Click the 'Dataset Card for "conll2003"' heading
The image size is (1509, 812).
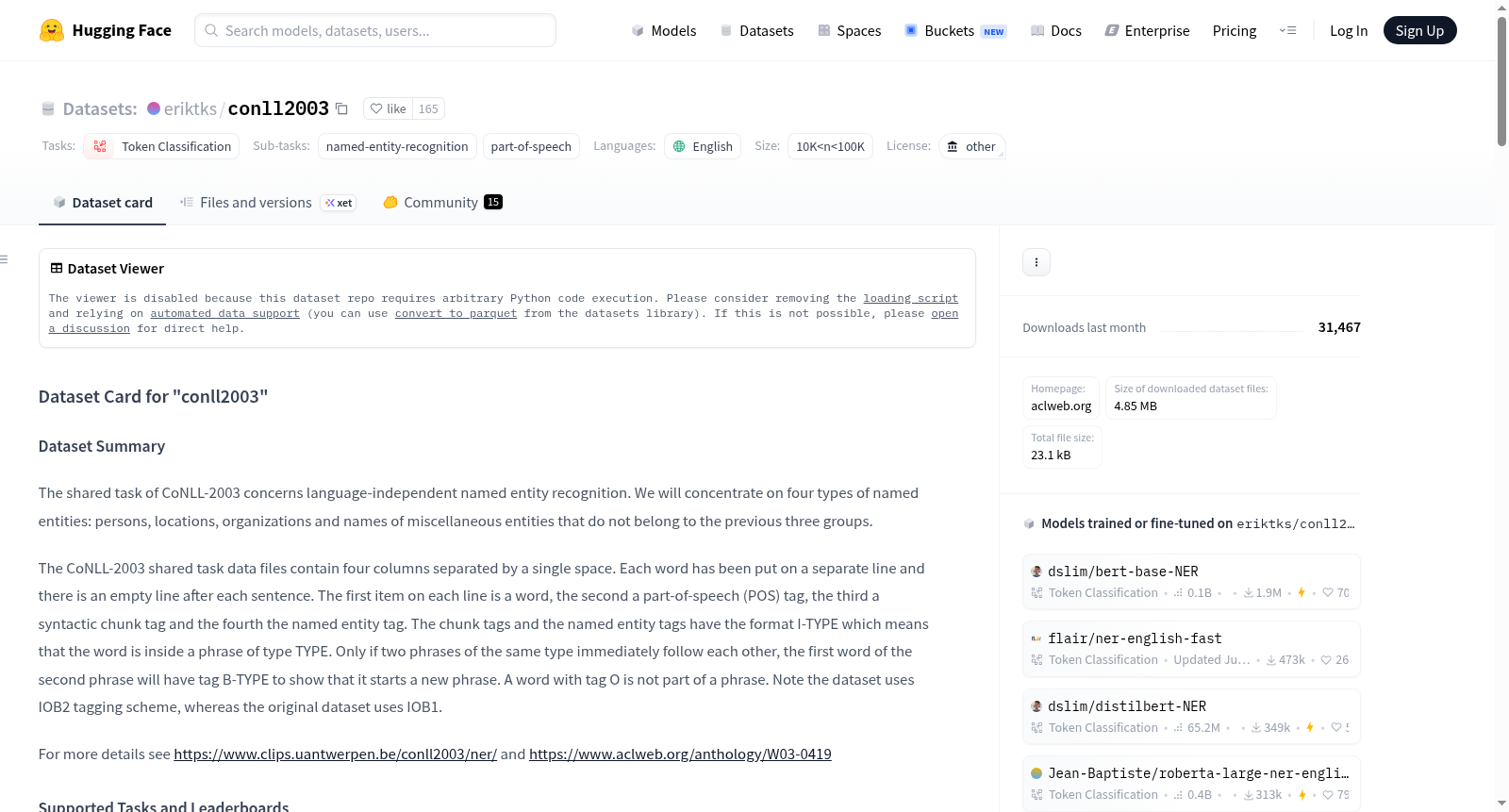tap(153, 397)
